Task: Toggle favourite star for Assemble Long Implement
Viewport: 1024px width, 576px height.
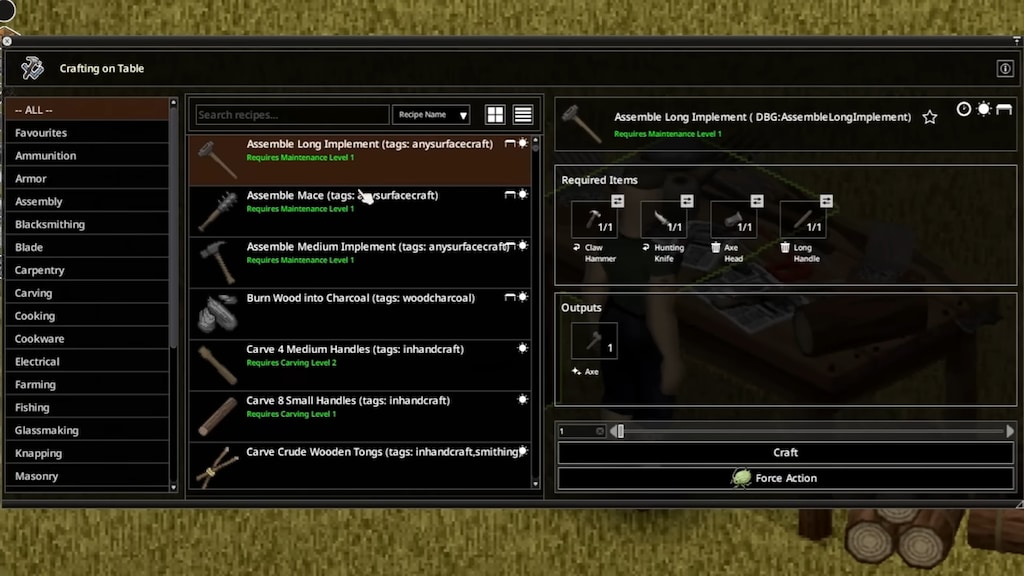Action: click(930, 117)
